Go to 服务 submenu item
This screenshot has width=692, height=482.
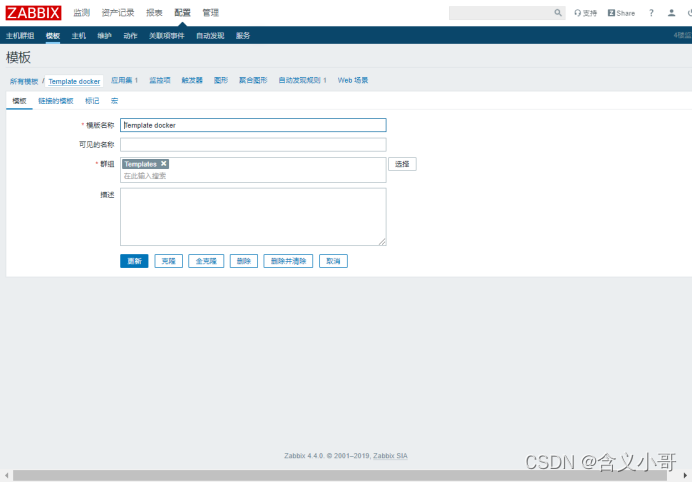(243, 36)
